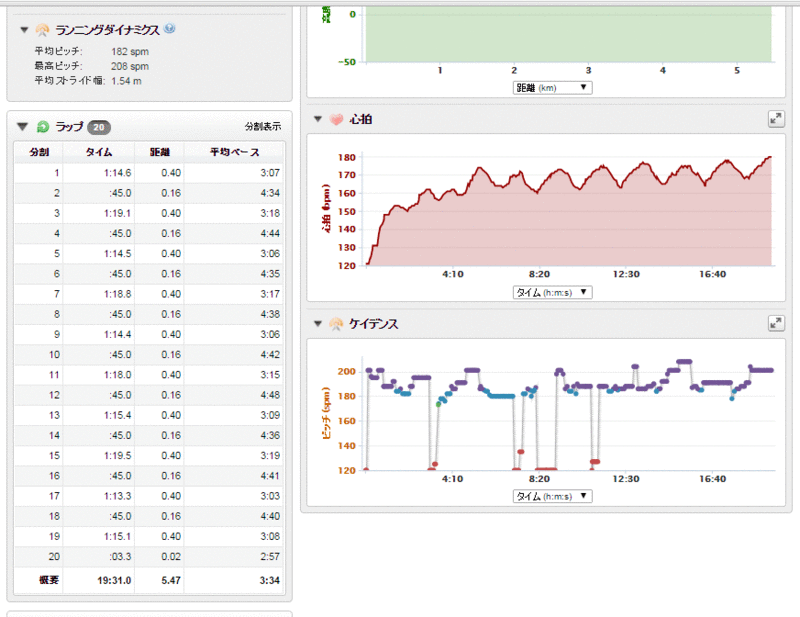Enlarge the cadence chart with the expand icon
This screenshot has width=800, height=617.
[775, 323]
